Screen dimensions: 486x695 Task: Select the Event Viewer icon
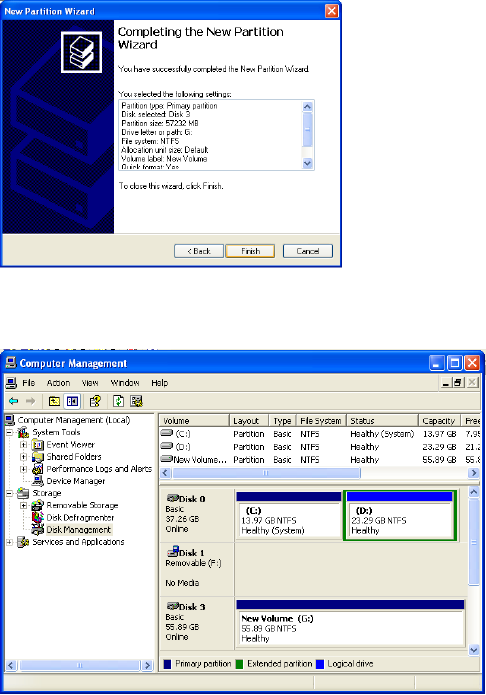[38, 445]
